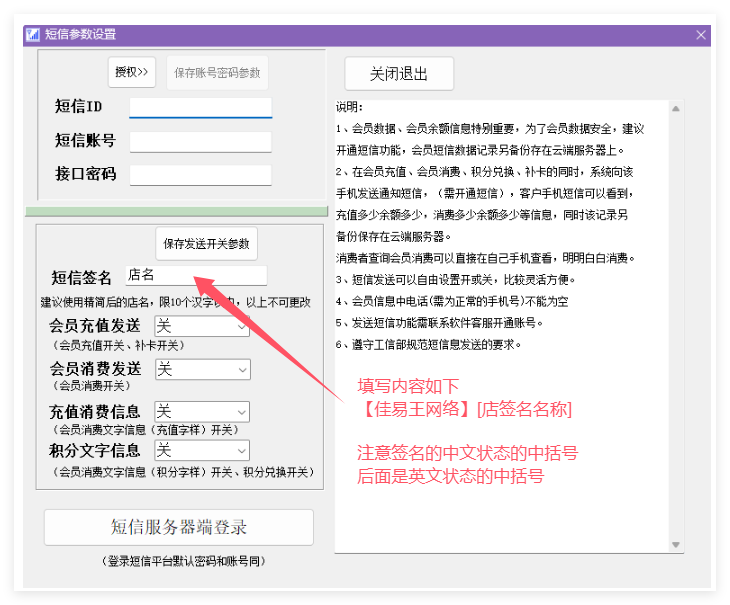Open the 积分文字信息 dropdown
The image size is (730, 605).
[x=202, y=450]
